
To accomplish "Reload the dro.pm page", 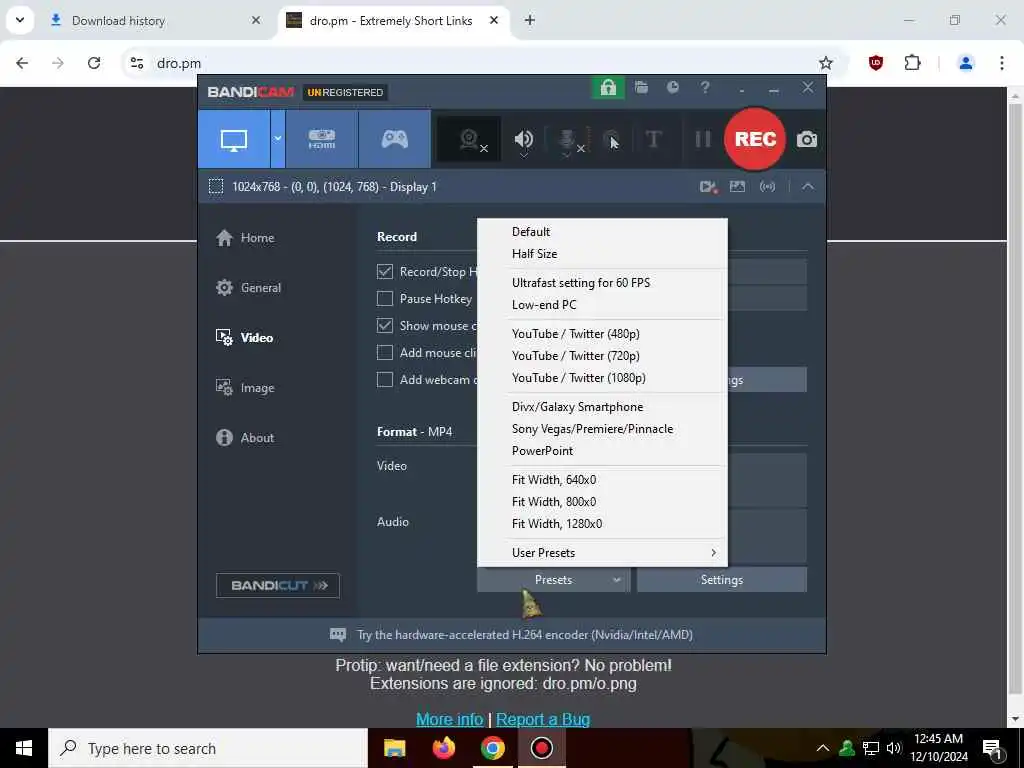I will [x=94, y=63].
